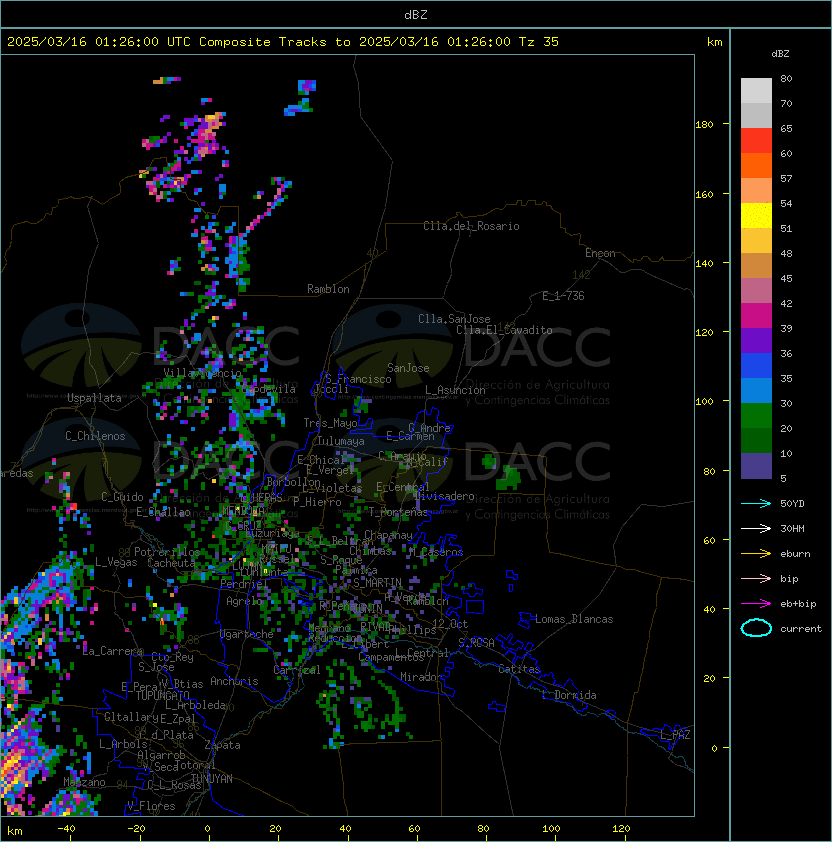Screen dimensions: 832x842
Task: Click the 'L_Asuncion' map label
Action: (x=455, y=390)
